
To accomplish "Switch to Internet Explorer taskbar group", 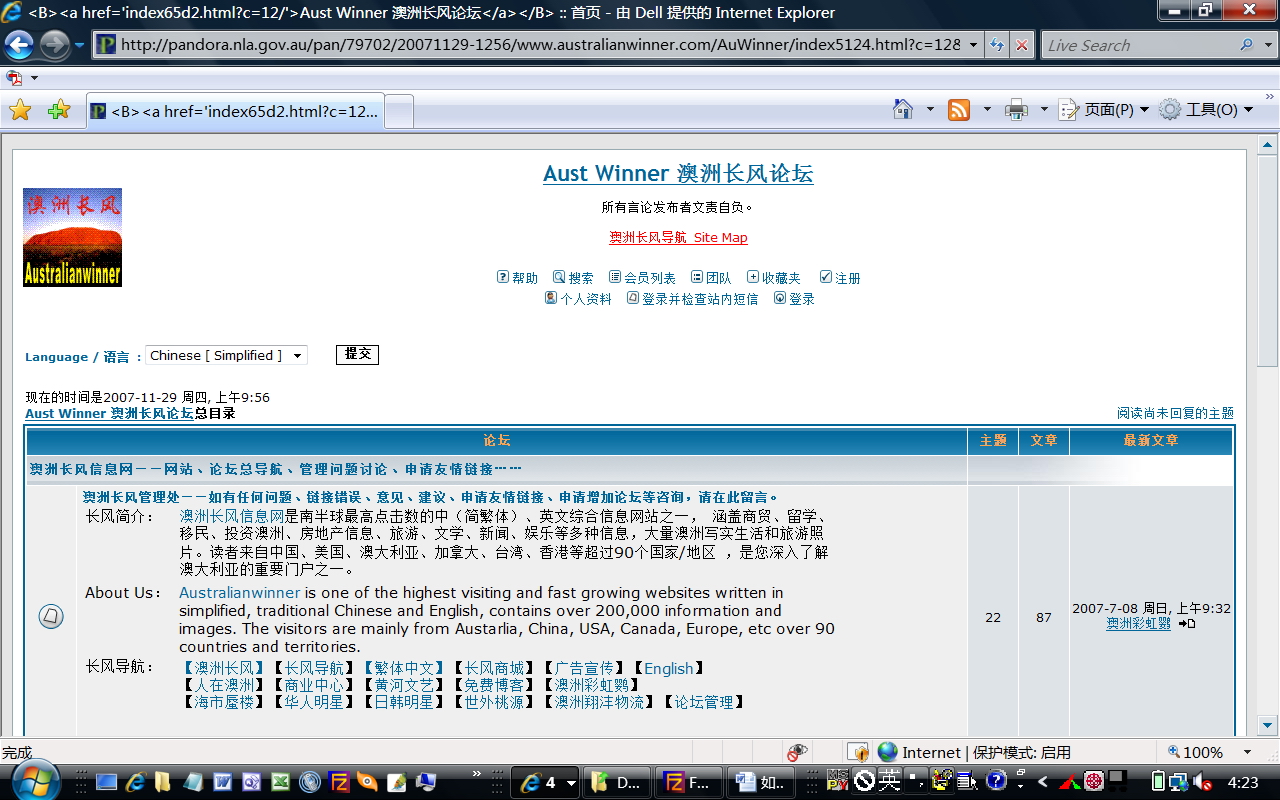I will click(544, 782).
